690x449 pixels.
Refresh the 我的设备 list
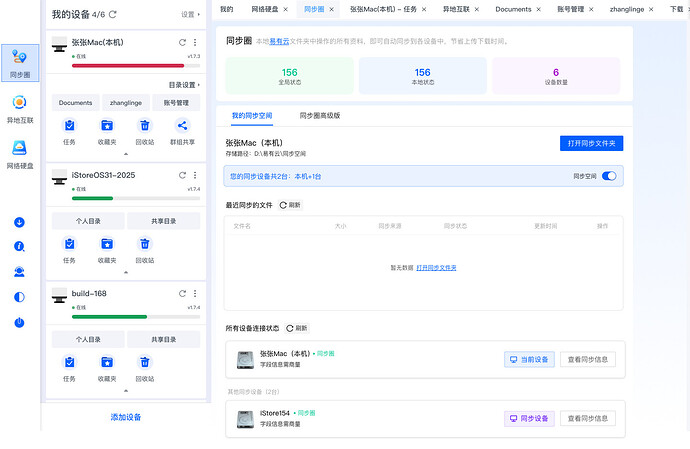coord(113,15)
